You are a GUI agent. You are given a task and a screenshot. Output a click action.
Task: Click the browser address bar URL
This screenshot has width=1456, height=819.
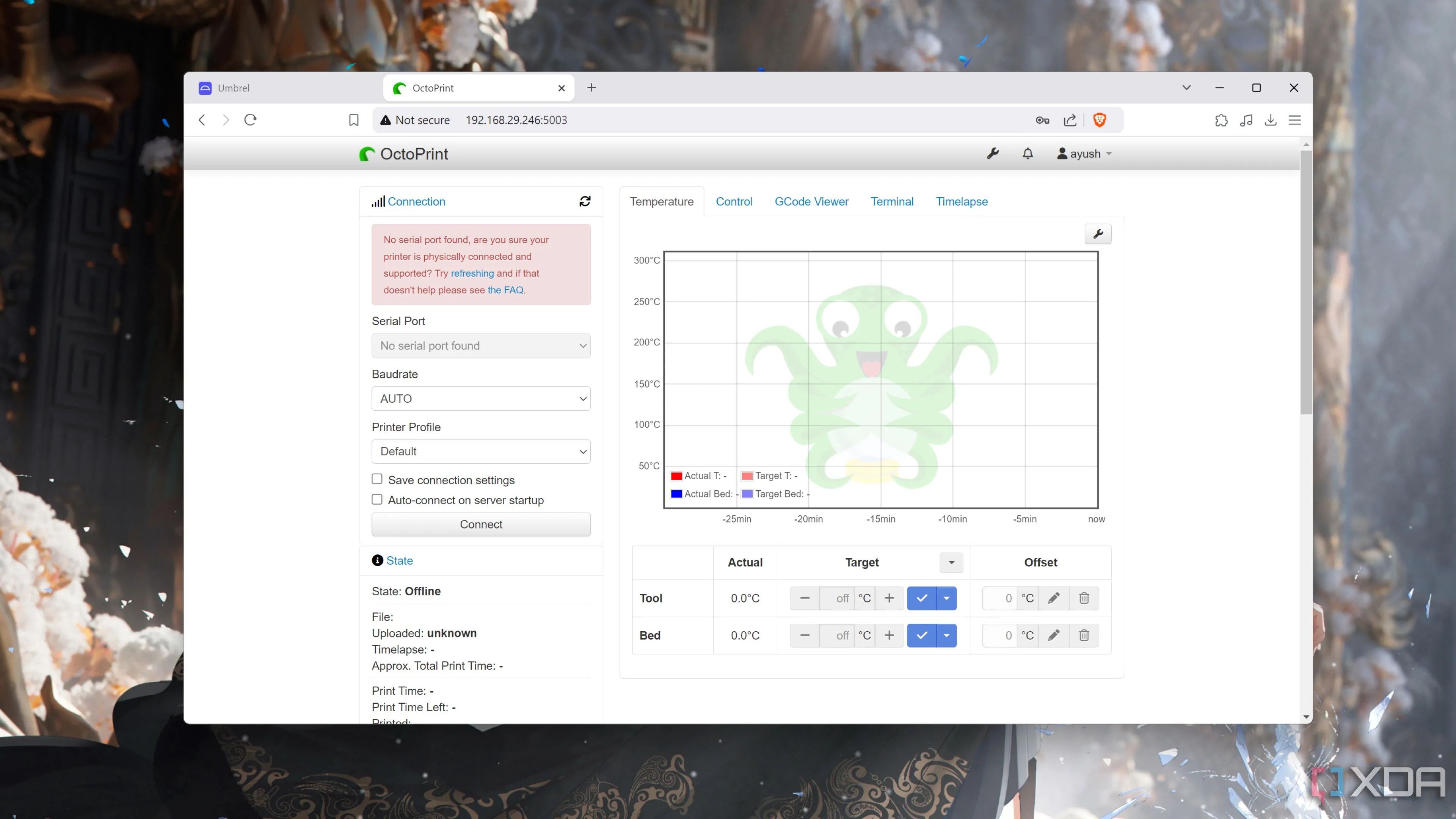516,120
